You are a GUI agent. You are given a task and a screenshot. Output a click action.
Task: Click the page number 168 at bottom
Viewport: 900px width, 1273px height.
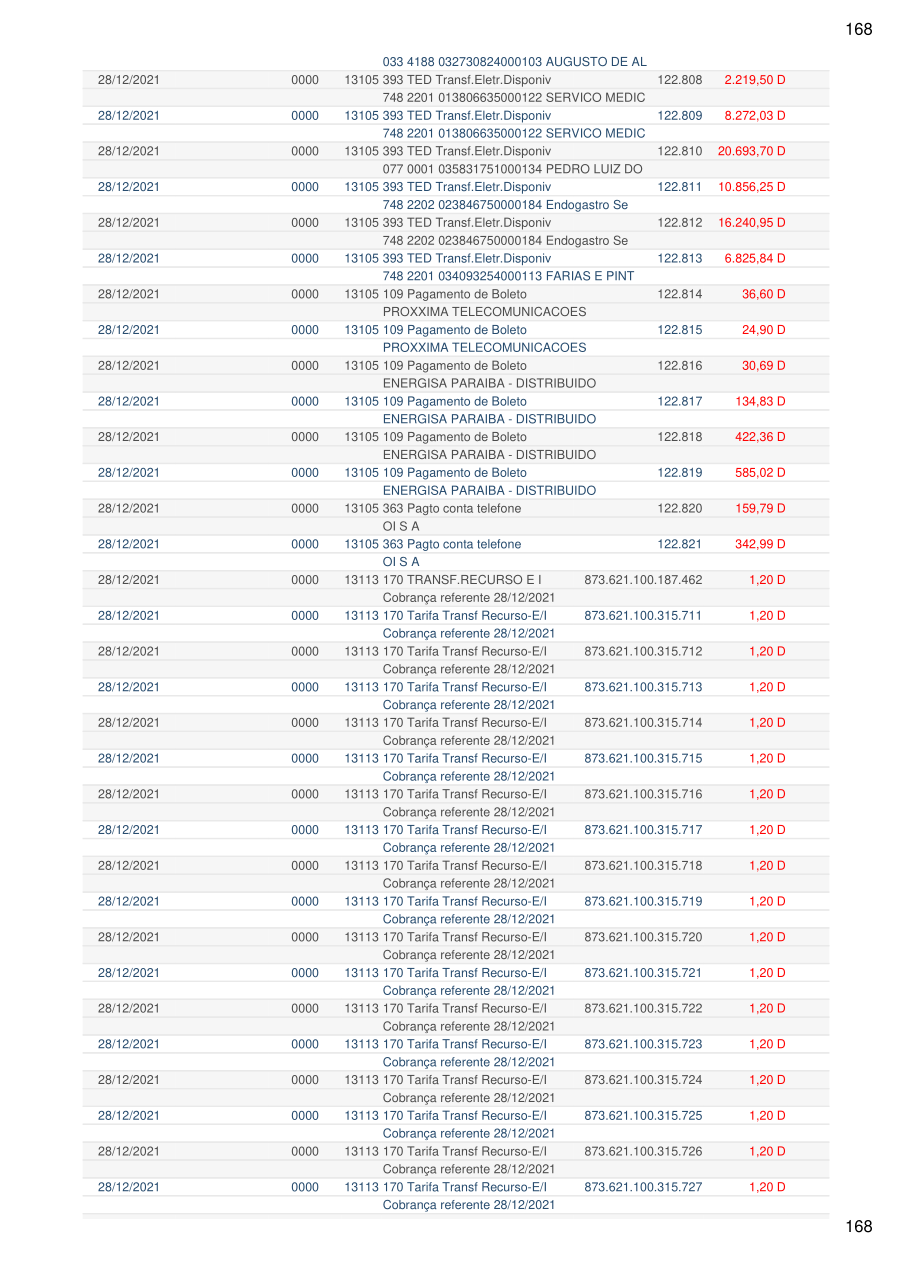pos(858,1226)
